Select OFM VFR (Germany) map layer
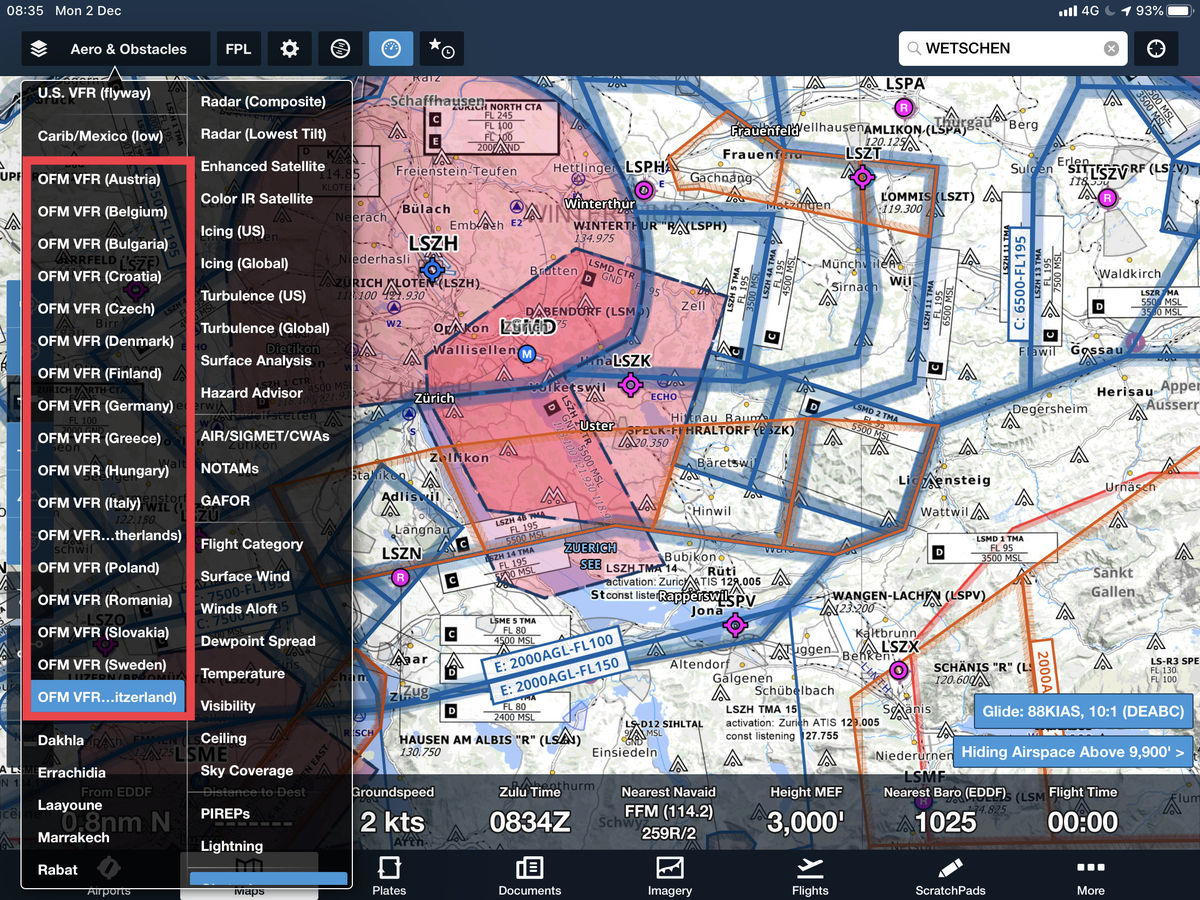Viewport: 1200px width, 900px height. pyautogui.click(x=106, y=406)
